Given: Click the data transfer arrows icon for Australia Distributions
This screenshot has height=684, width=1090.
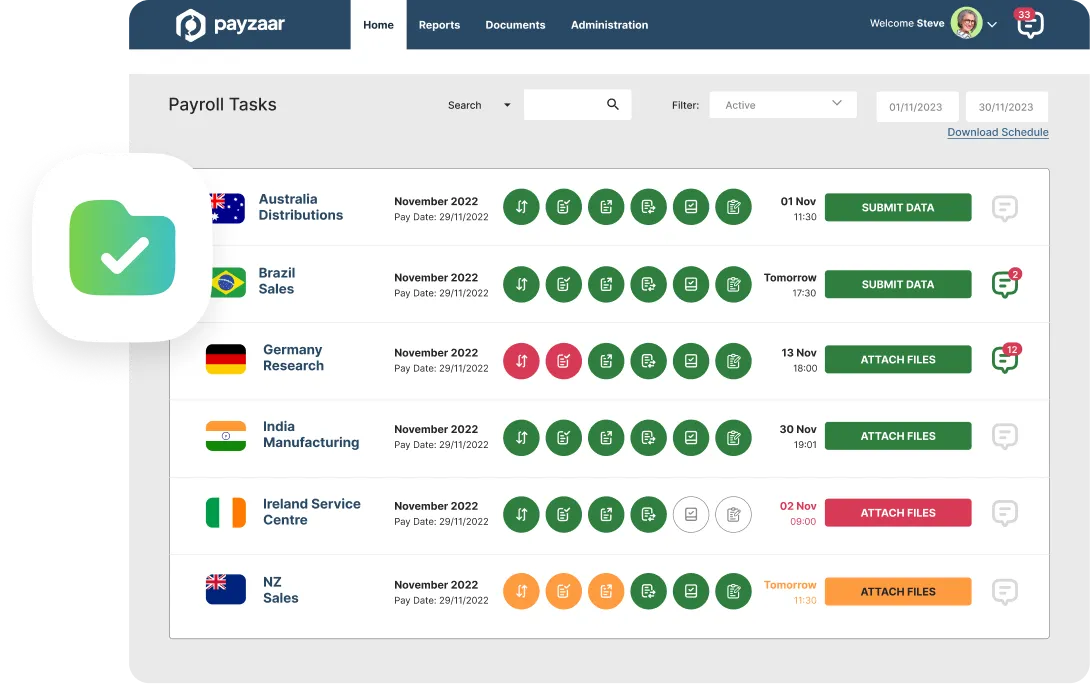Looking at the screenshot, I should point(521,207).
